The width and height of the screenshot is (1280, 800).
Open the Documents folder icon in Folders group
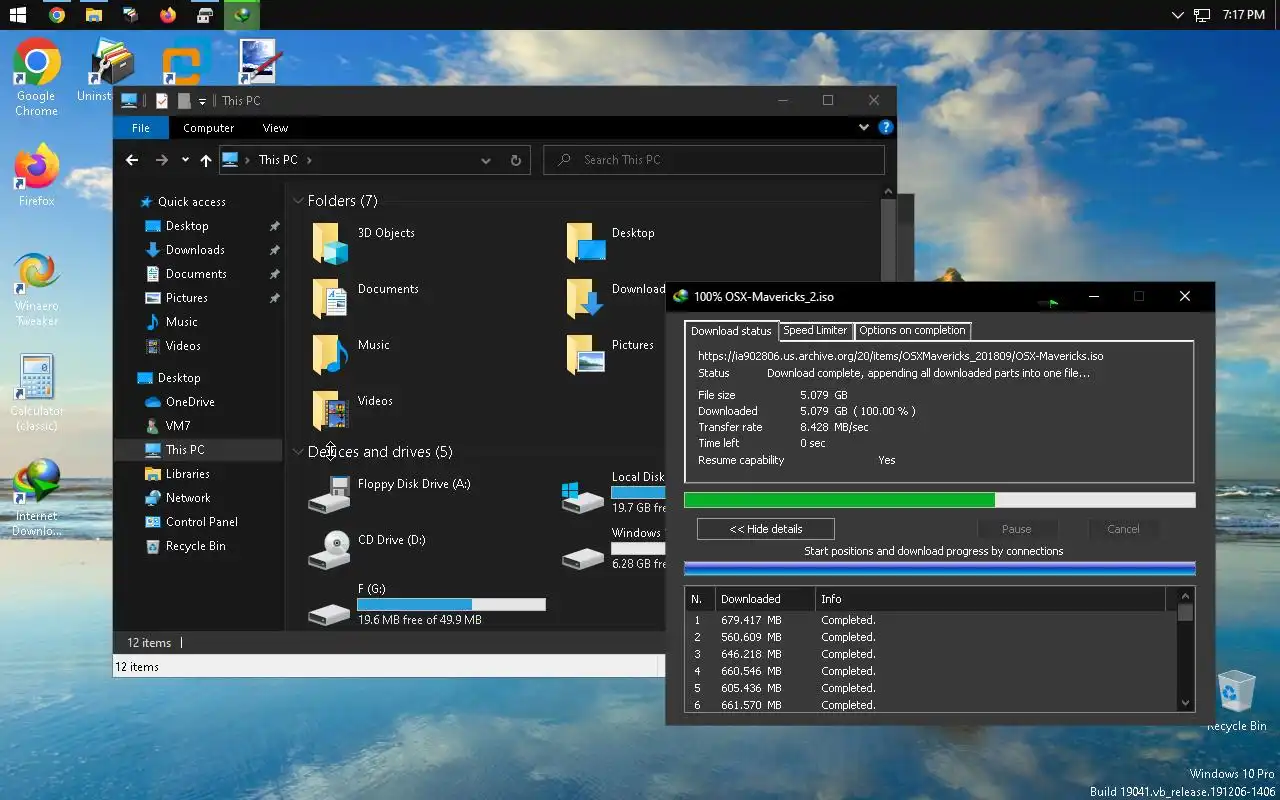click(329, 299)
